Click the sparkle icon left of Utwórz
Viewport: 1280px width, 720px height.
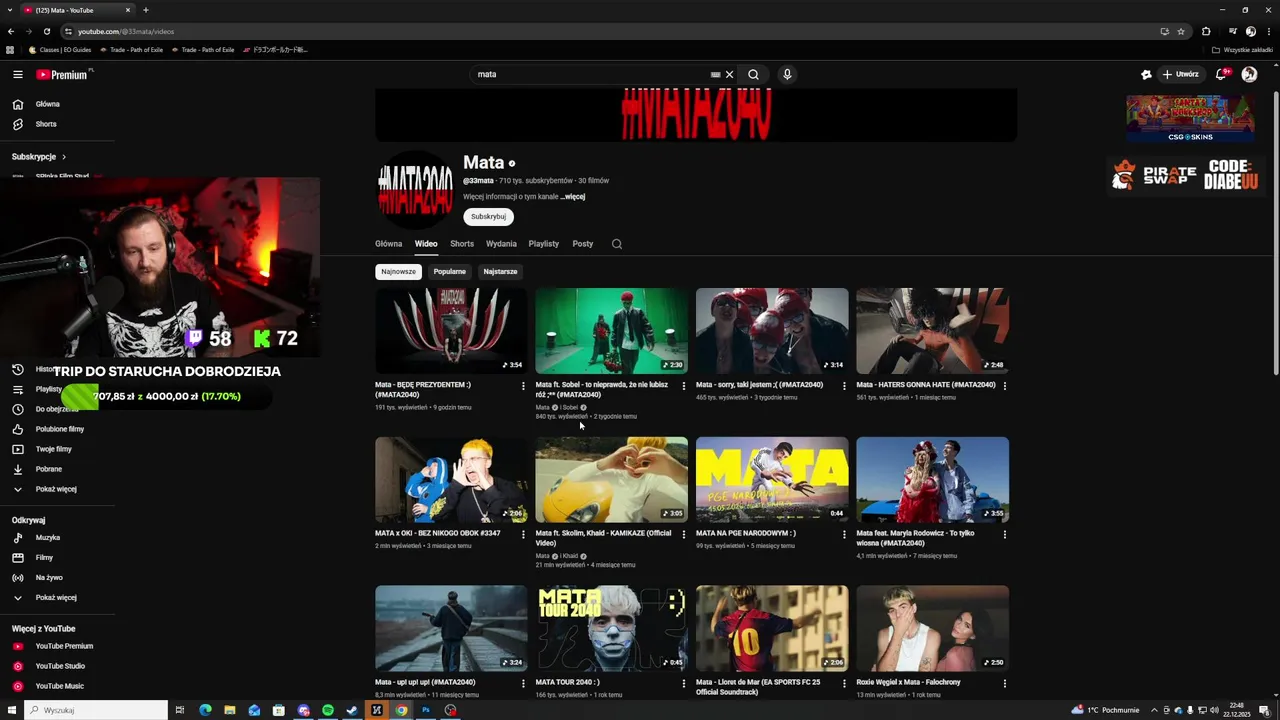tap(1146, 74)
